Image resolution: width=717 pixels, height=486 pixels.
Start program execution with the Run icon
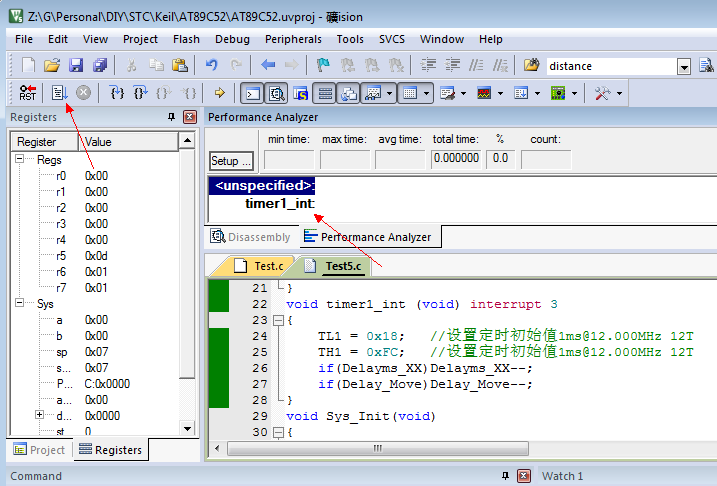[x=59, y=93]
